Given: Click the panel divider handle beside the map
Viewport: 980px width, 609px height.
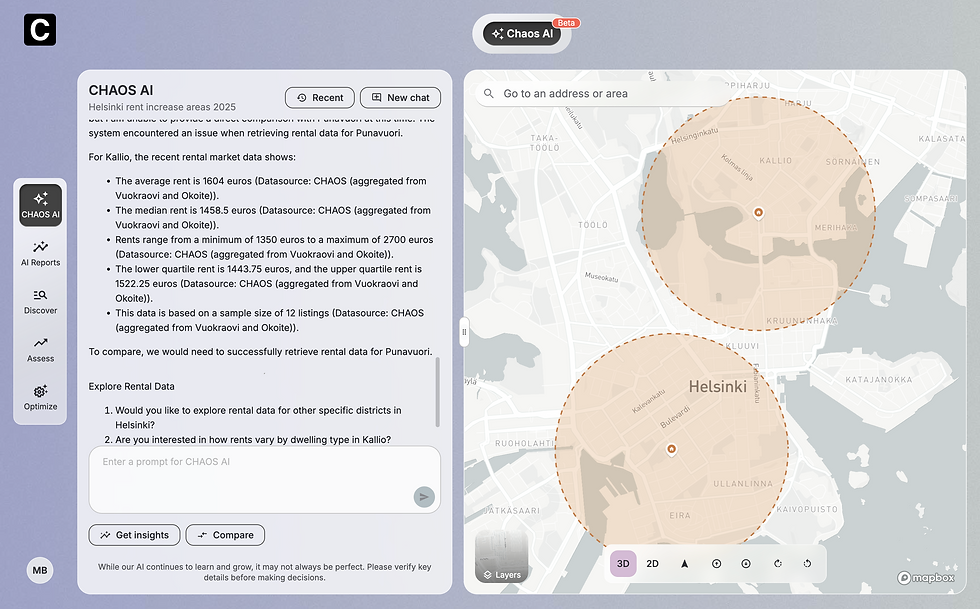Looking at the screenshot, I should pos(464,332).
